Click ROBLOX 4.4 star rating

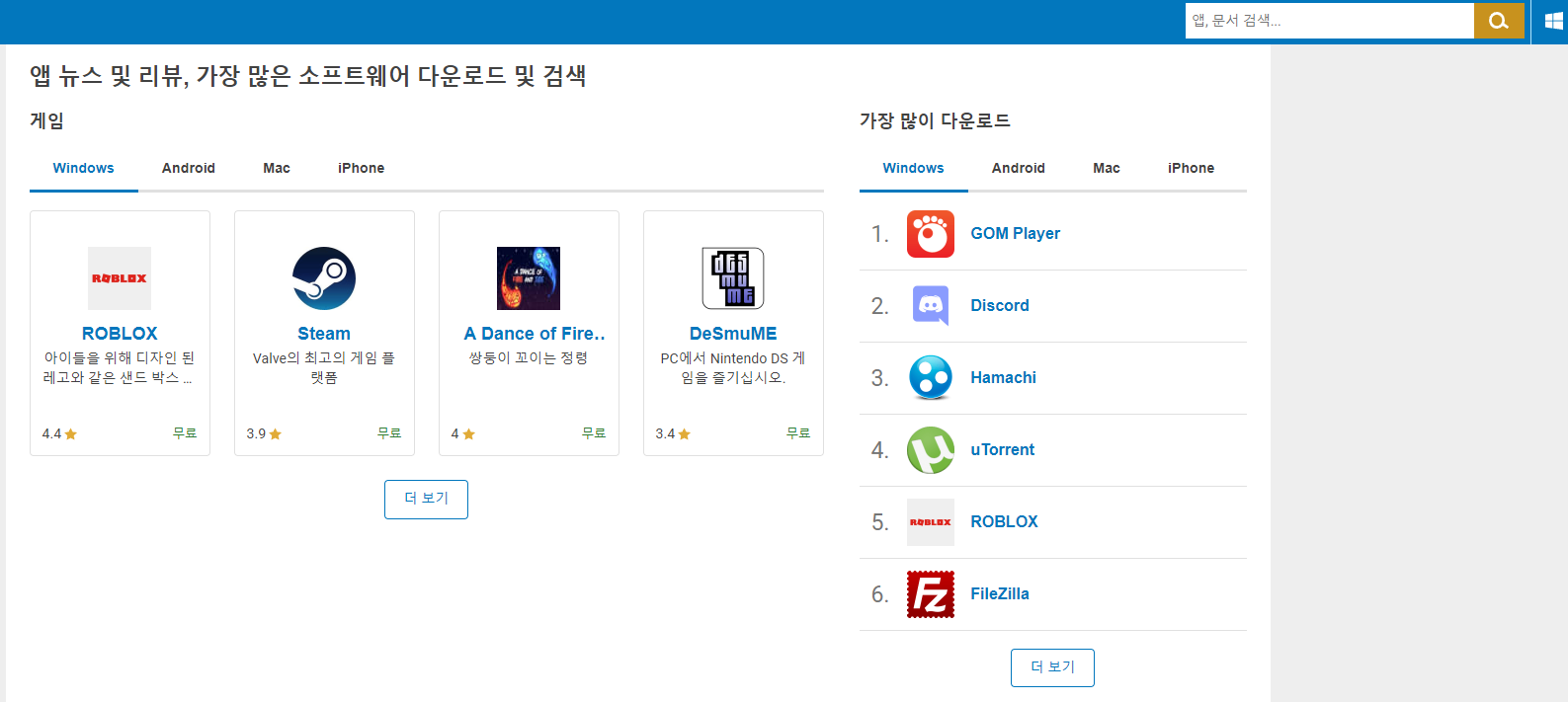pos(59,434)
